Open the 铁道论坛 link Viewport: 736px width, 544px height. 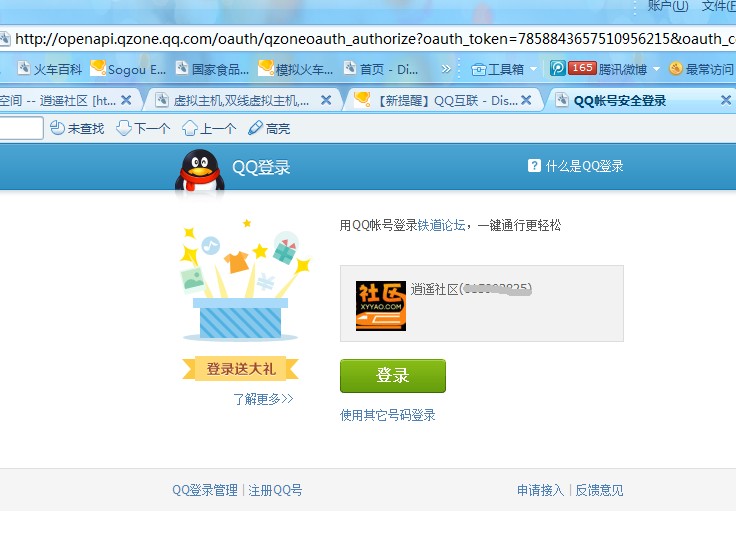pos(441,225)
